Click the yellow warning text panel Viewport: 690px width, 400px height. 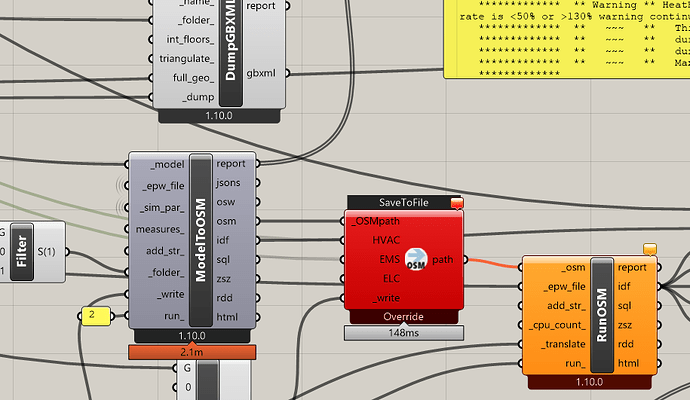[567, 39]
